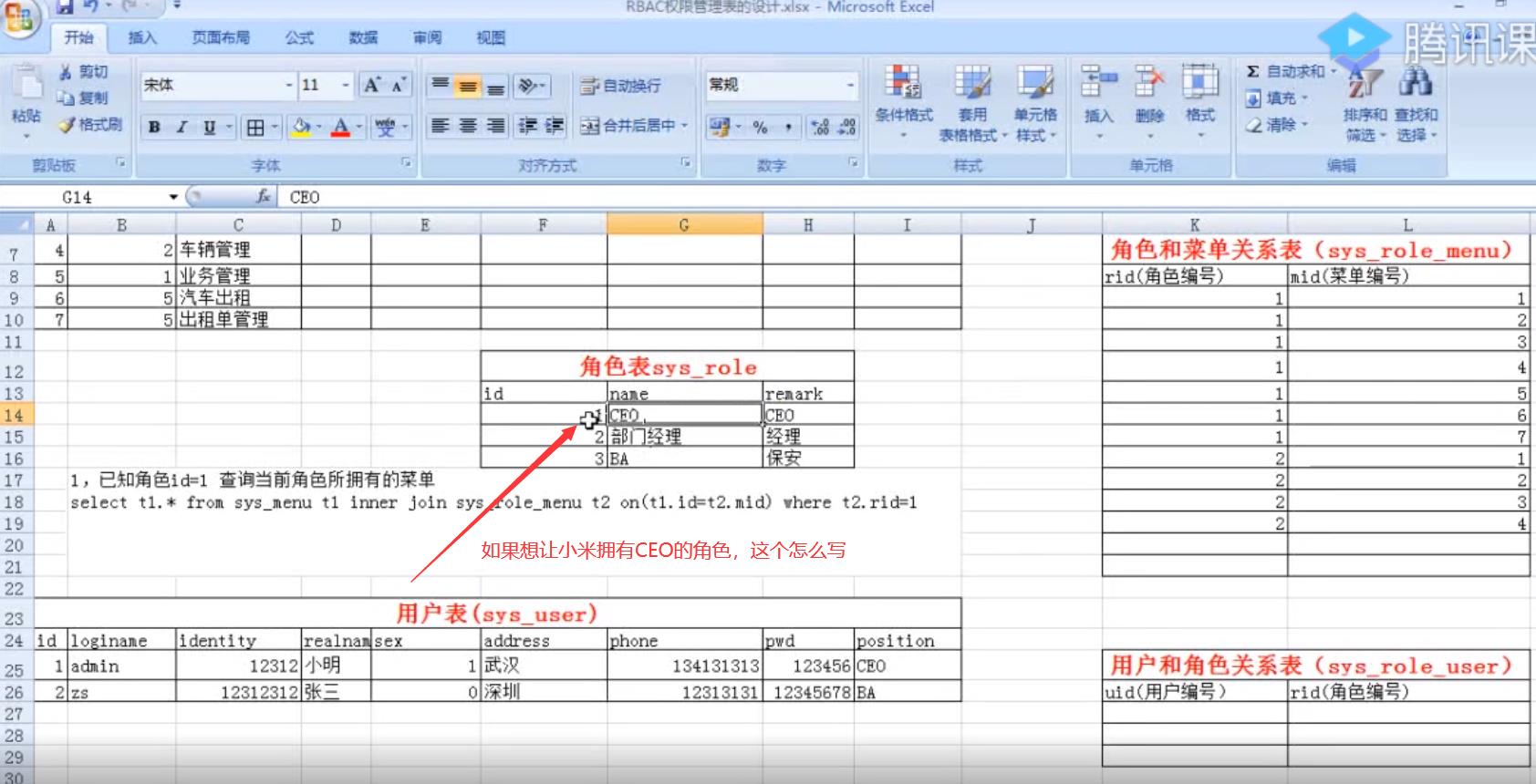1536x784 pixels.
Task: Expand the 自动求和 dropdown arrow
Action: pyautogui.click(x=1334, y=71)
